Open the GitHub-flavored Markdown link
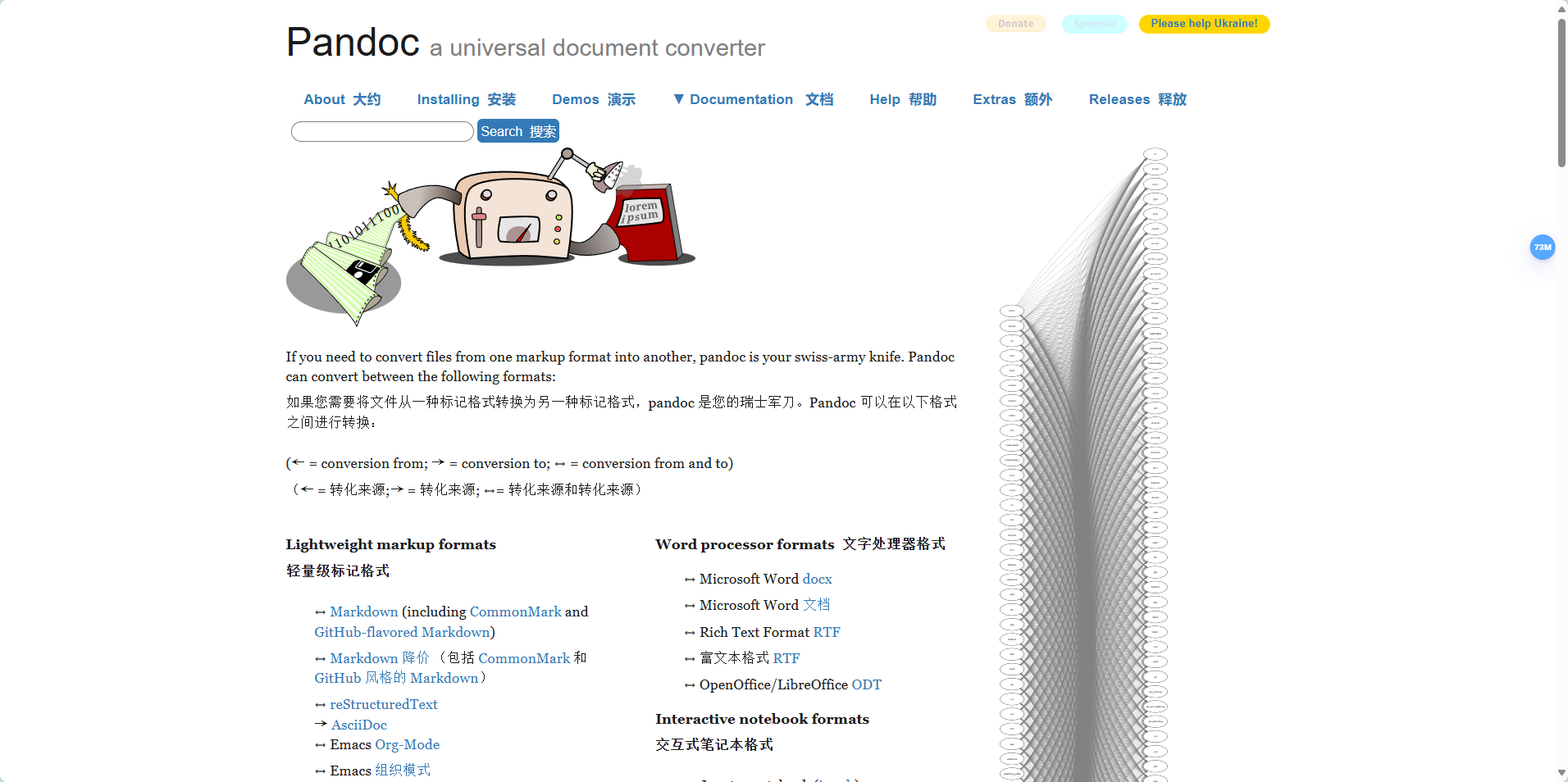 coord(402,632)
